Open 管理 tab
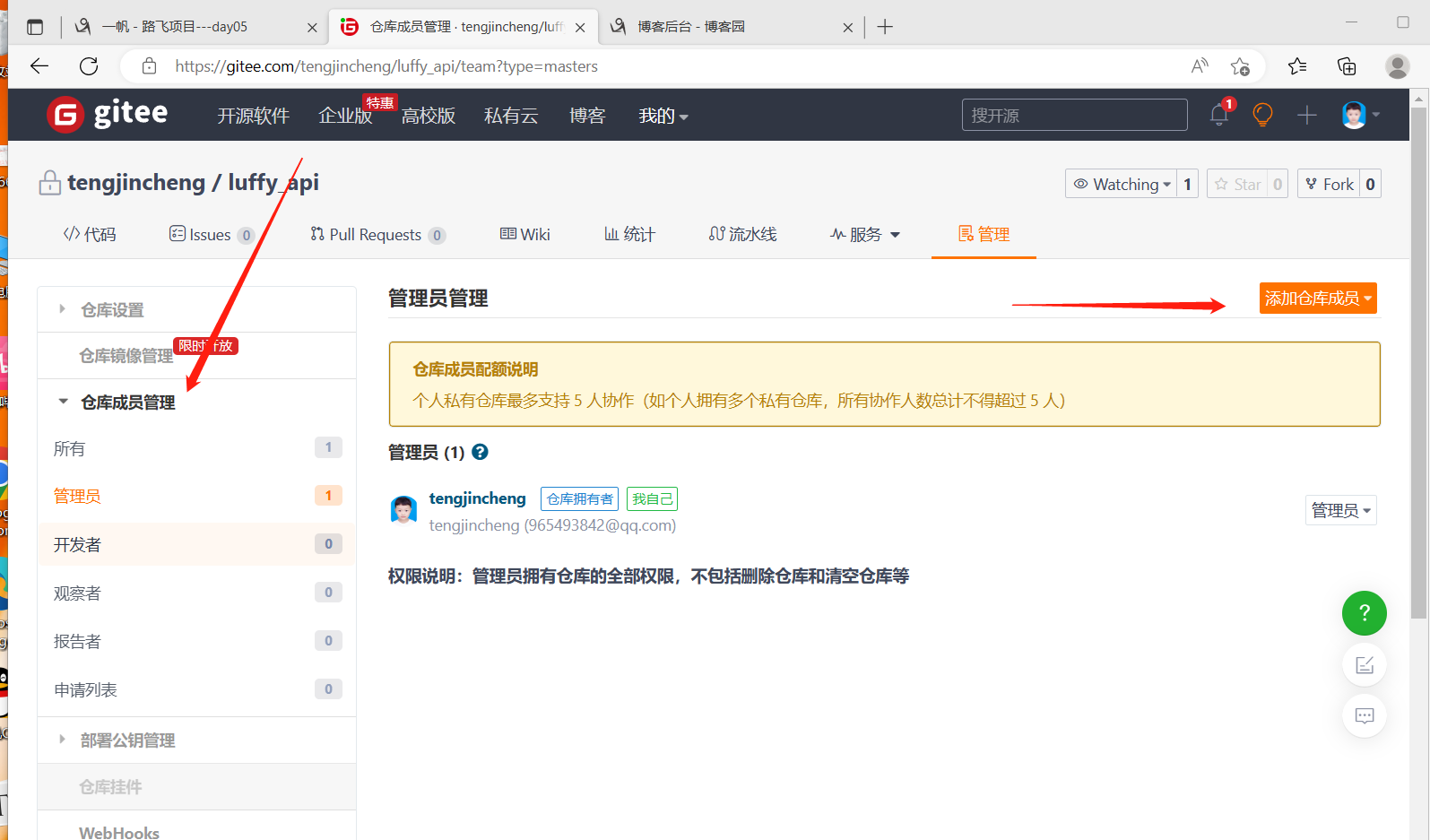This screenshot has width=1430, height=840. [984, 234]
